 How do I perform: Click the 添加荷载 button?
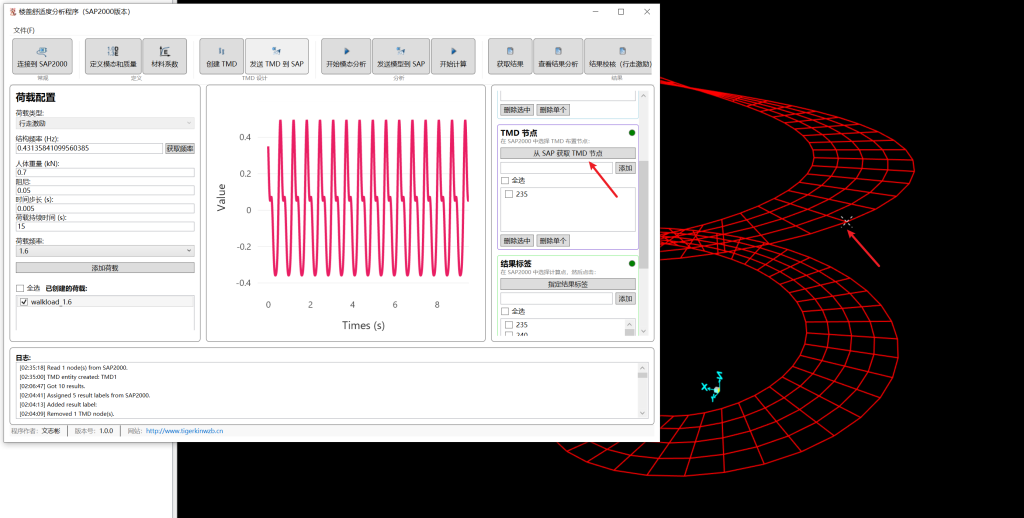105,268
